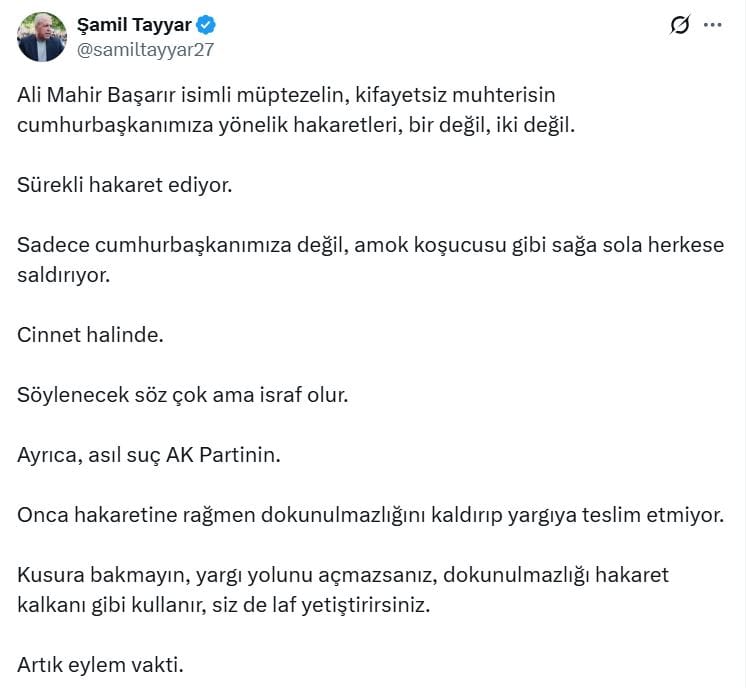Click the "Sürekli hakaret ediyor." sentence
Screen dimensions: 746x688
124,186
